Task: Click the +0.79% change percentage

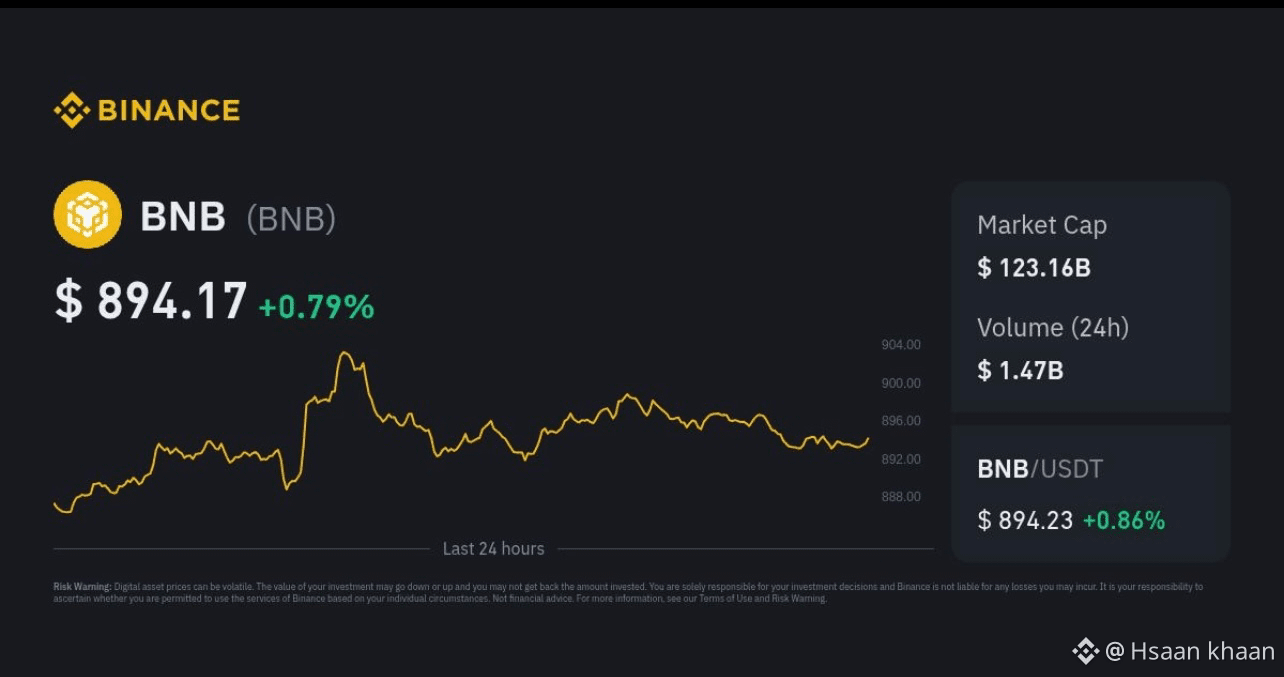Action: click(316, 306)
